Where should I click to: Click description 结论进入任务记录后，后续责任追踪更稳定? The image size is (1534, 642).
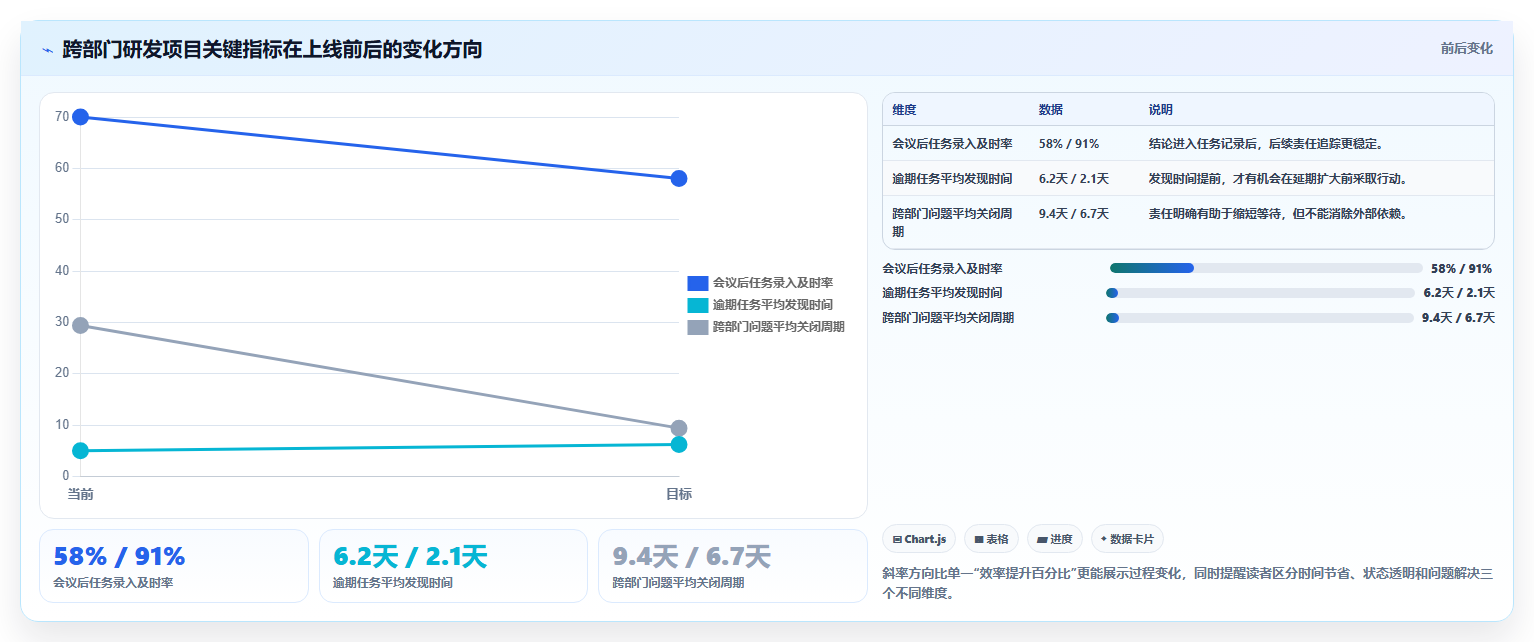(1266, 144)
